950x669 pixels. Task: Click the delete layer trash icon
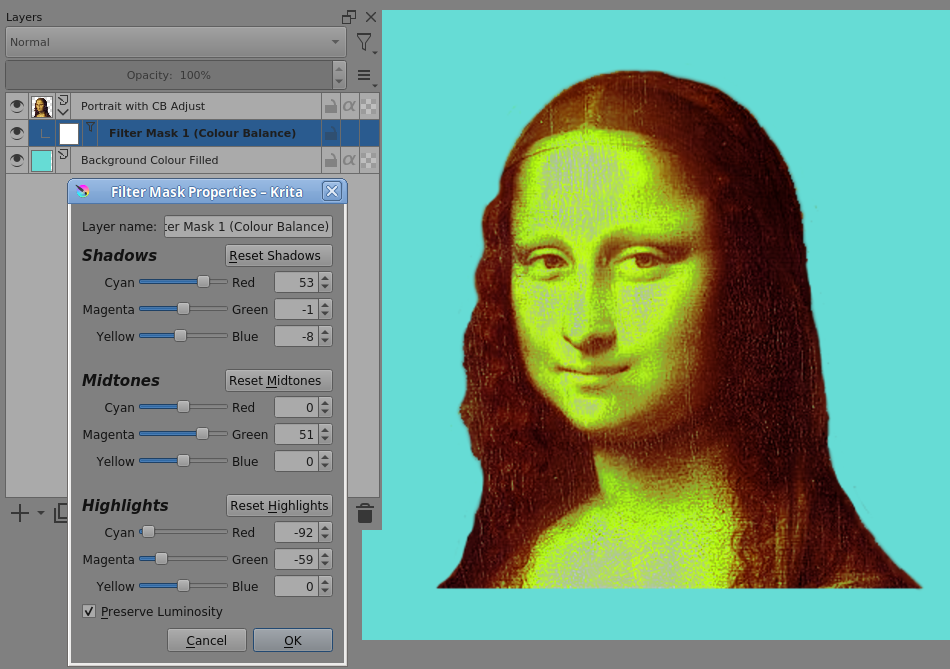click(x=365, y=513)
